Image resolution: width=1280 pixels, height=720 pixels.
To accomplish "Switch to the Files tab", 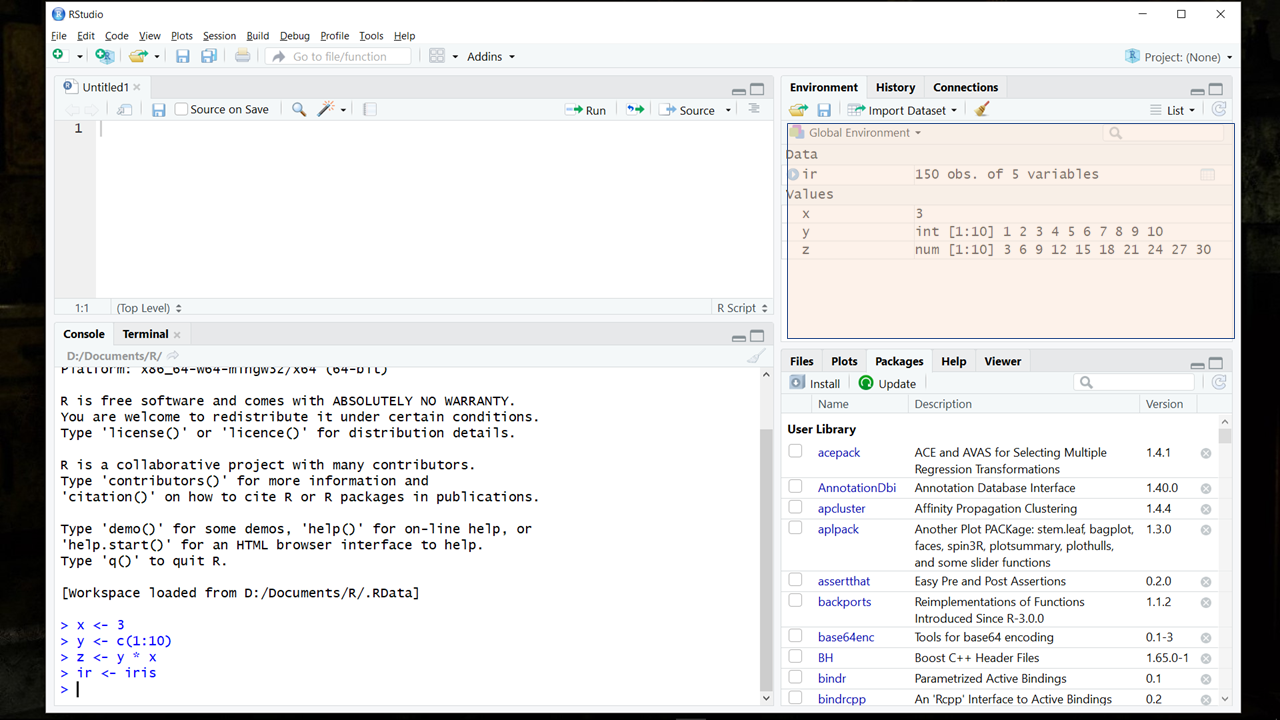I will (x=802, y=361).
